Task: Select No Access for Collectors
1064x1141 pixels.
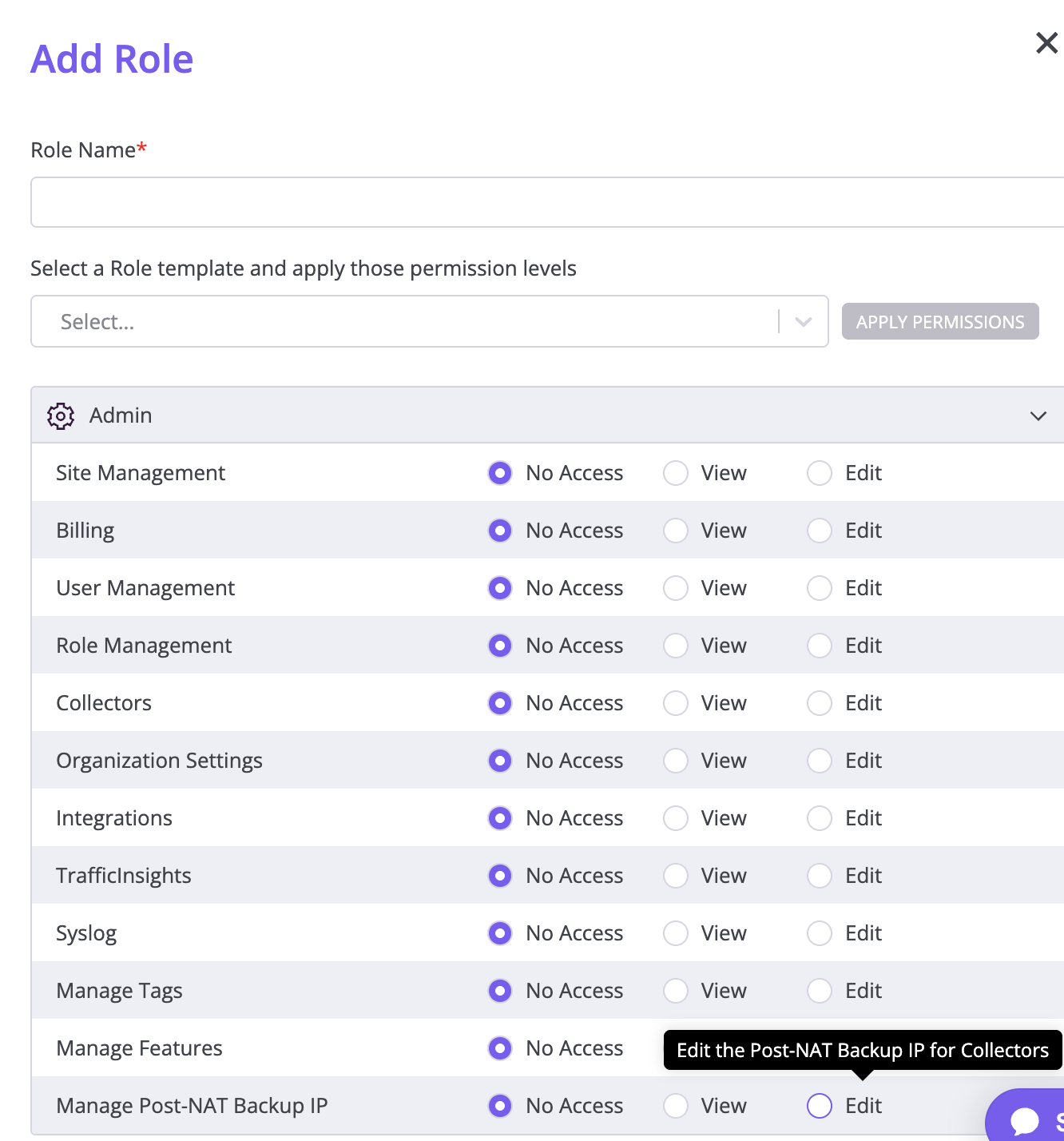Action: pos(500,703)
